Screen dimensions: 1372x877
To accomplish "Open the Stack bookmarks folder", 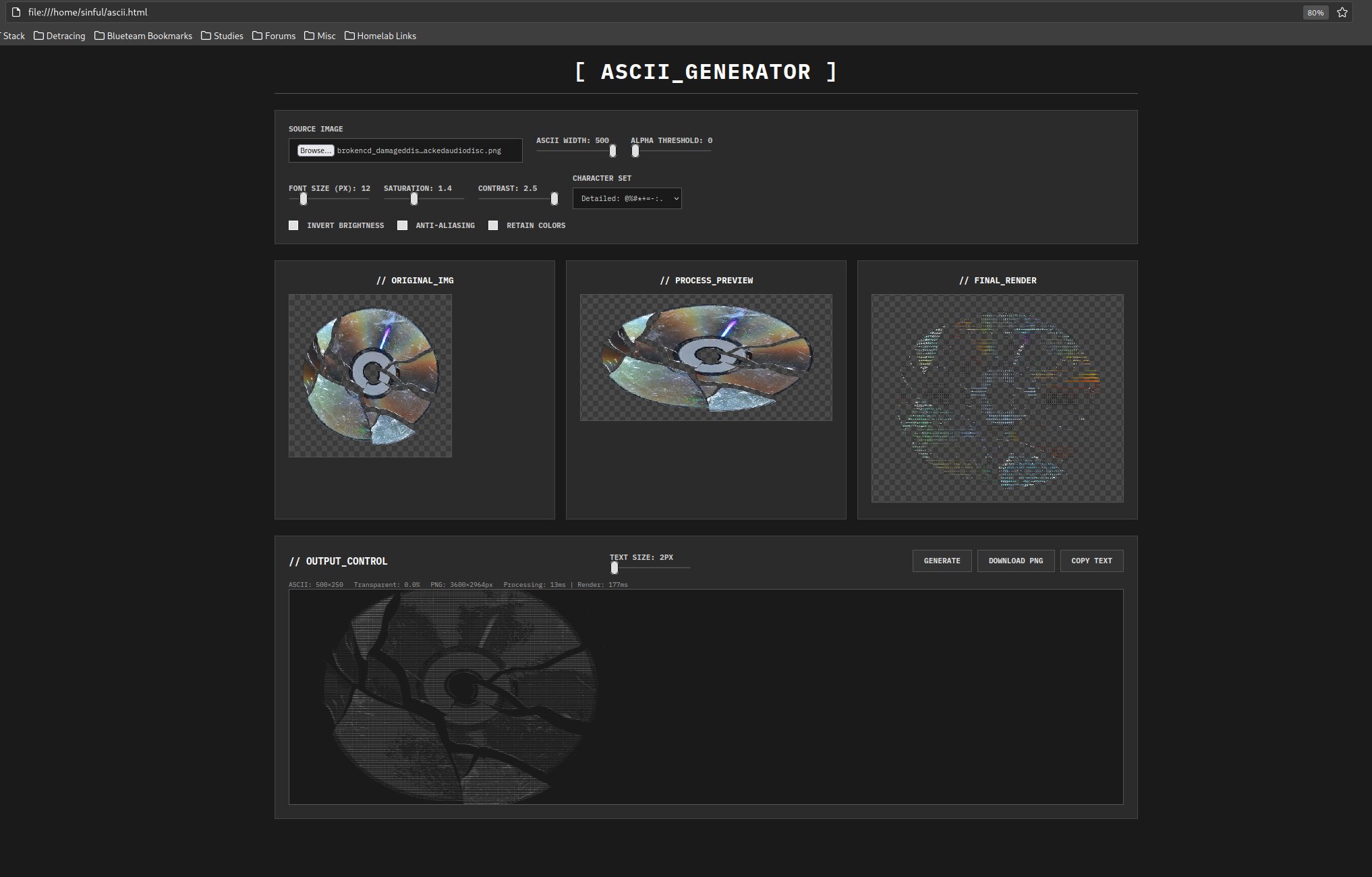I will pyautogui.click(x=12, y=36).
